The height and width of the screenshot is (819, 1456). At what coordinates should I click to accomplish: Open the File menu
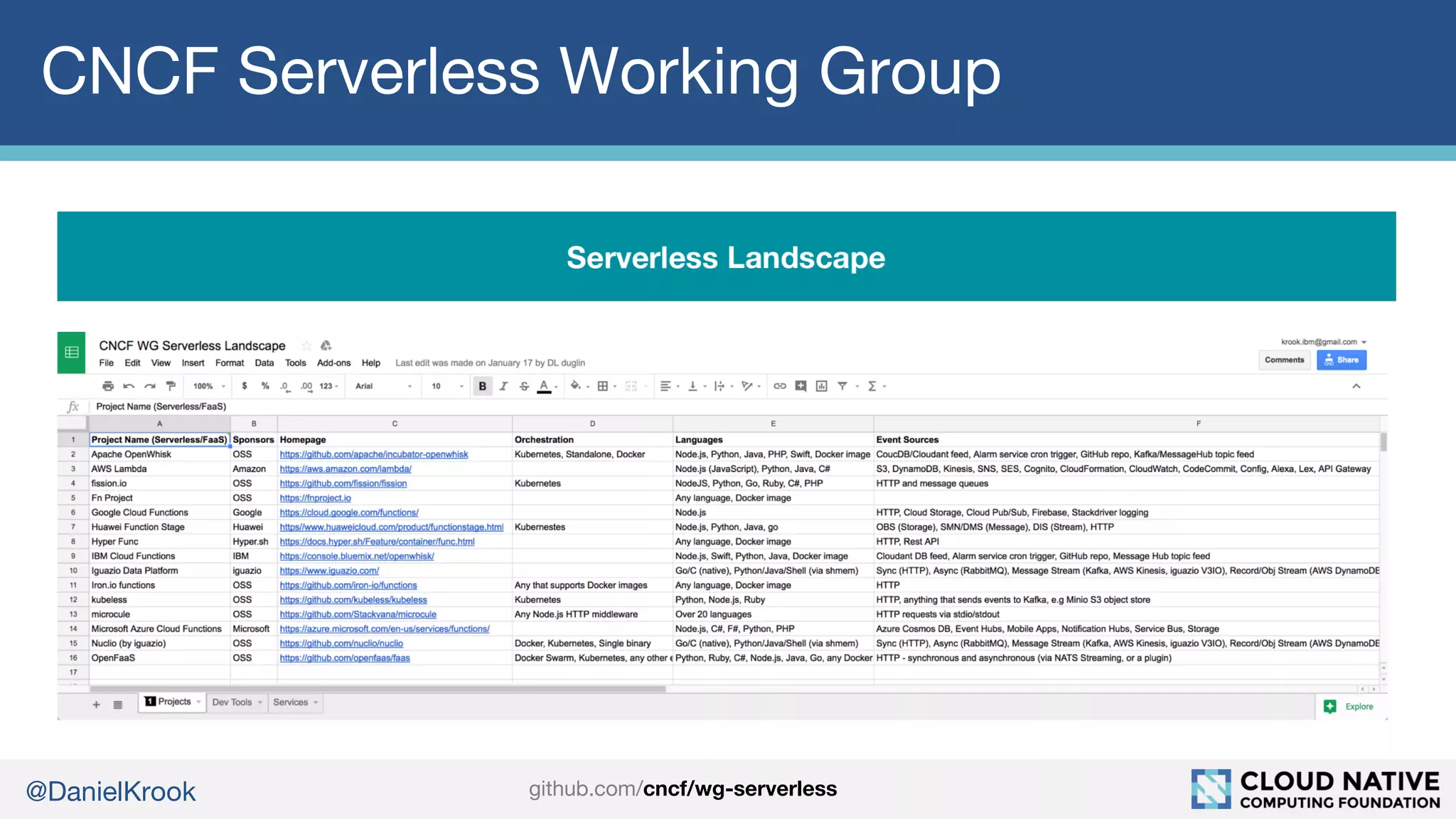106,363
